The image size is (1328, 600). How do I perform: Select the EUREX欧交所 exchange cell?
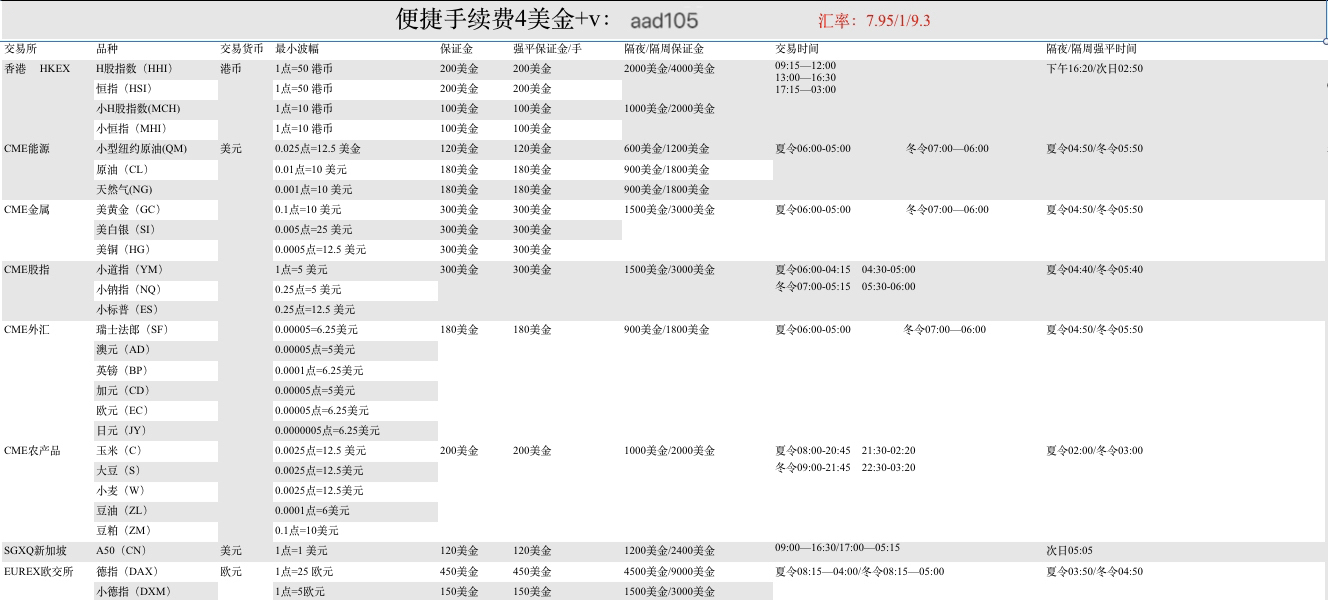click(41, 572)
